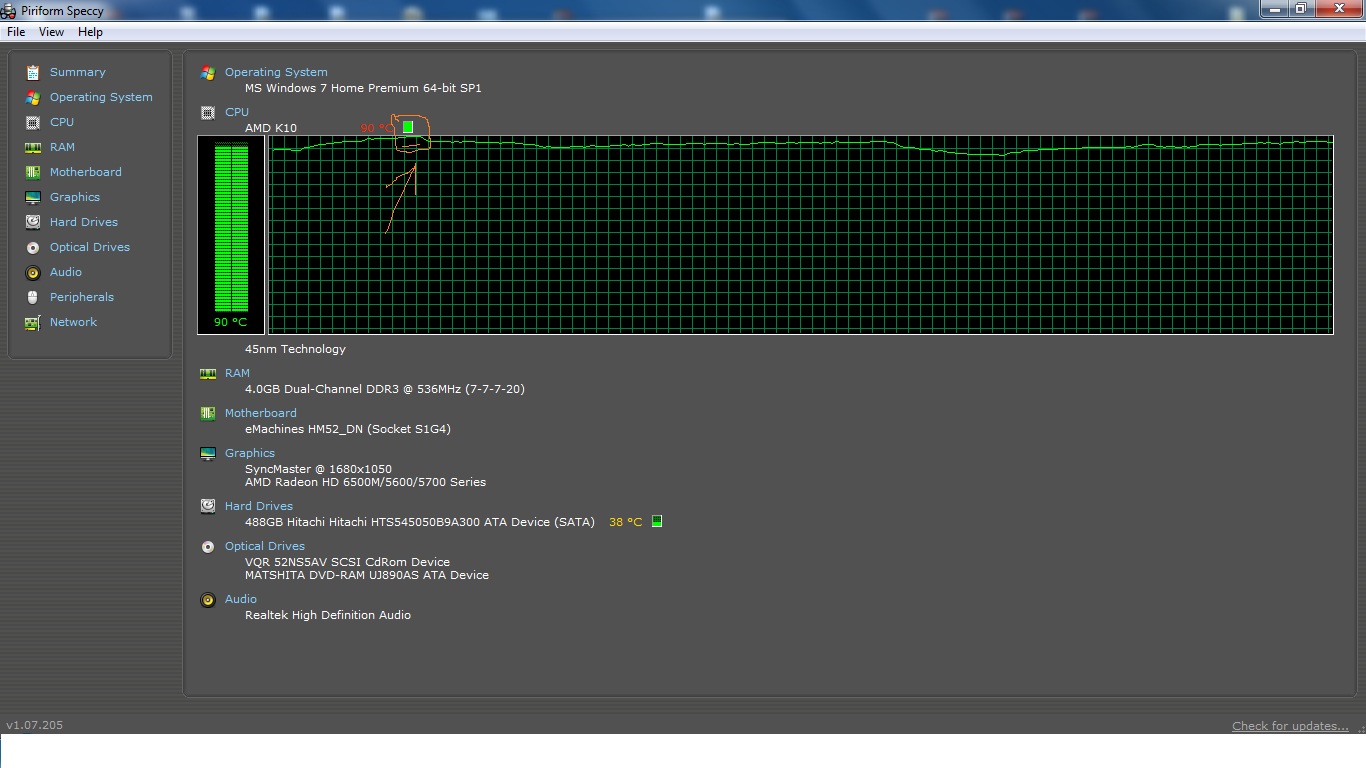The image size is (1366, 768).
Task: Click AMD Radeon HD 6500M/5600/5700 Series text
Action: click(x=365, y=482)
